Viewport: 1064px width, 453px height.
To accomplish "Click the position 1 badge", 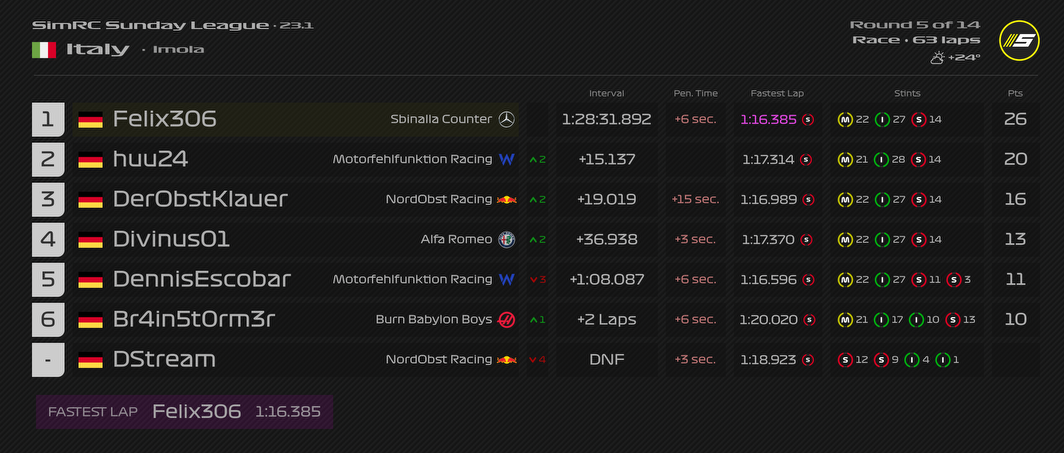I will coord(48,119).
